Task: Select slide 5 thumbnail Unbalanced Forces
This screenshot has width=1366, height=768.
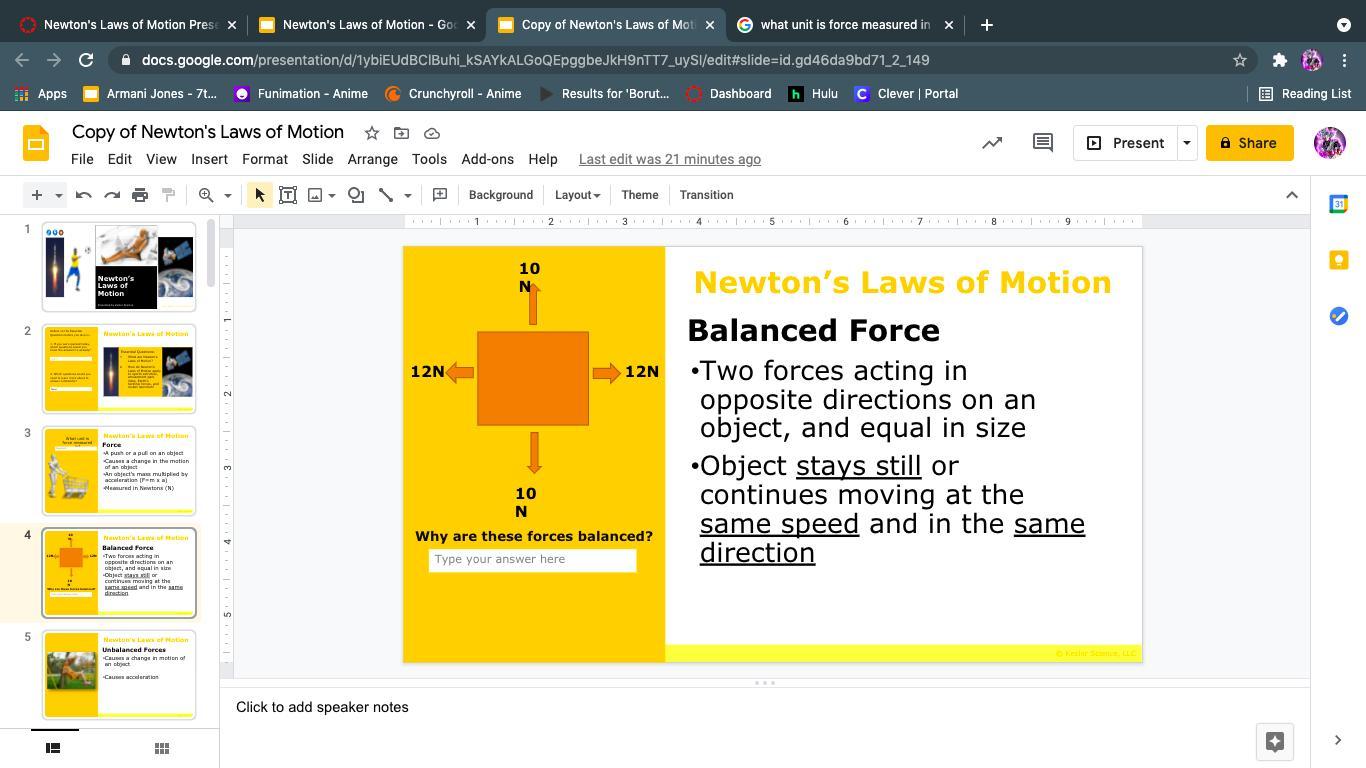Action: pyautogui.click(x=119, y=674)
